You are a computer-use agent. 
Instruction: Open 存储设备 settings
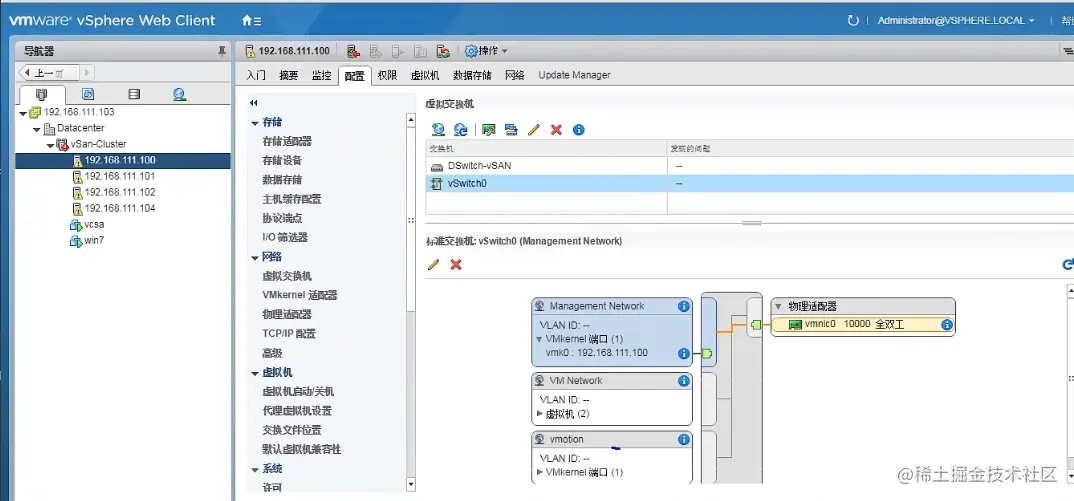(x=282, y=160)
